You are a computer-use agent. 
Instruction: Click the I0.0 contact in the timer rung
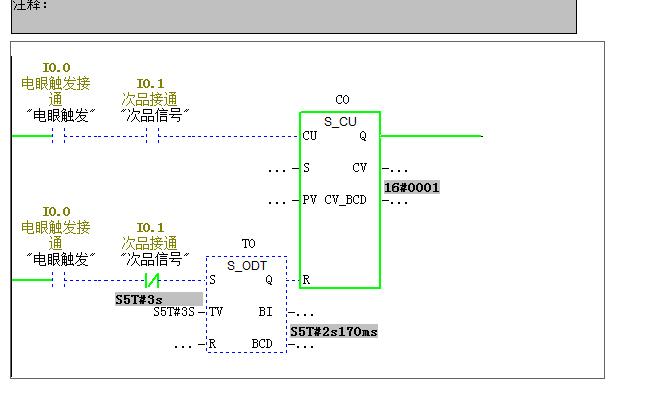tap(57, 281)
